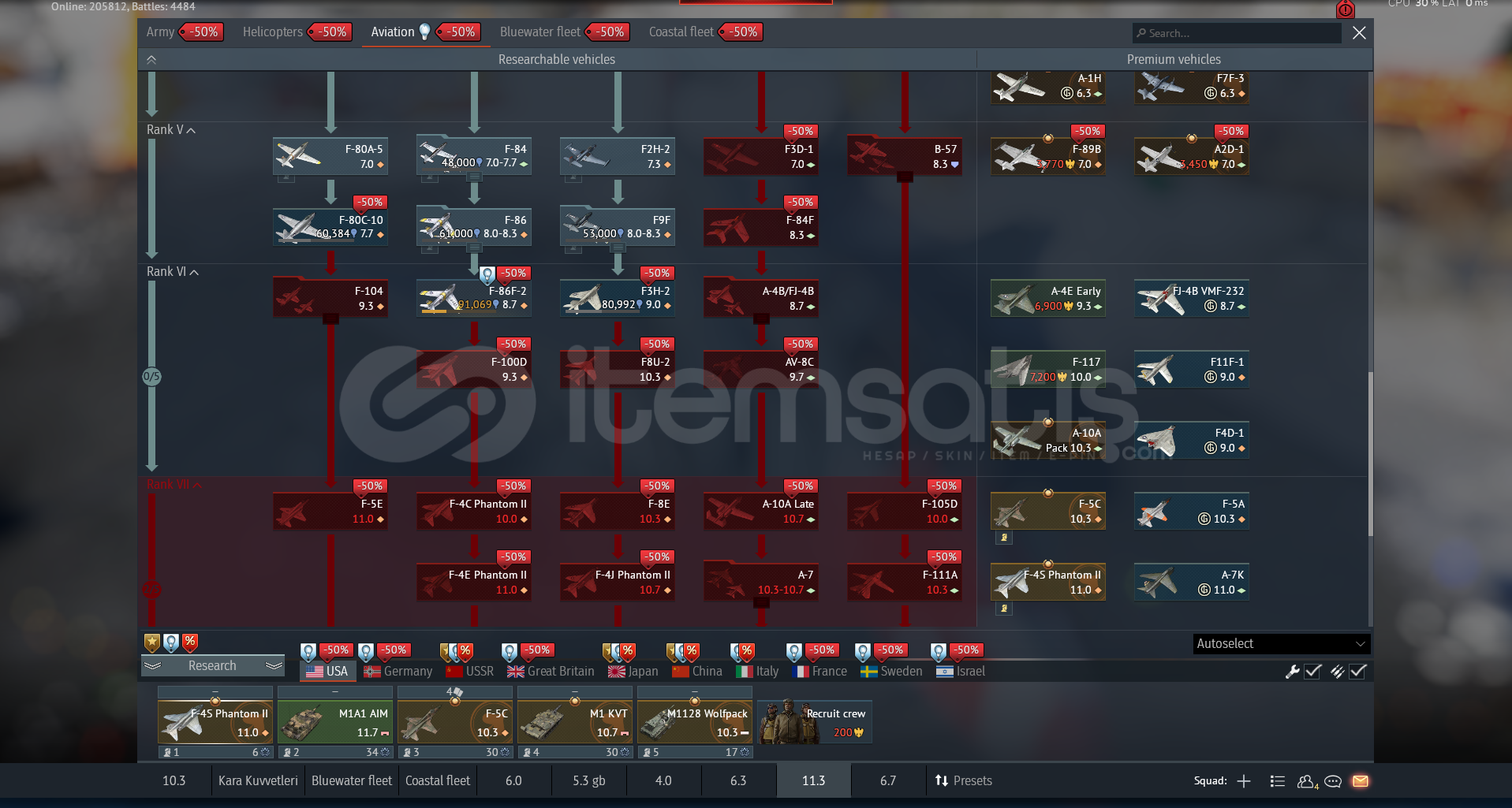The image size is (1512, 808).
Task: Open the Autoselect dropdown
Action: (x=1281, y=644)
